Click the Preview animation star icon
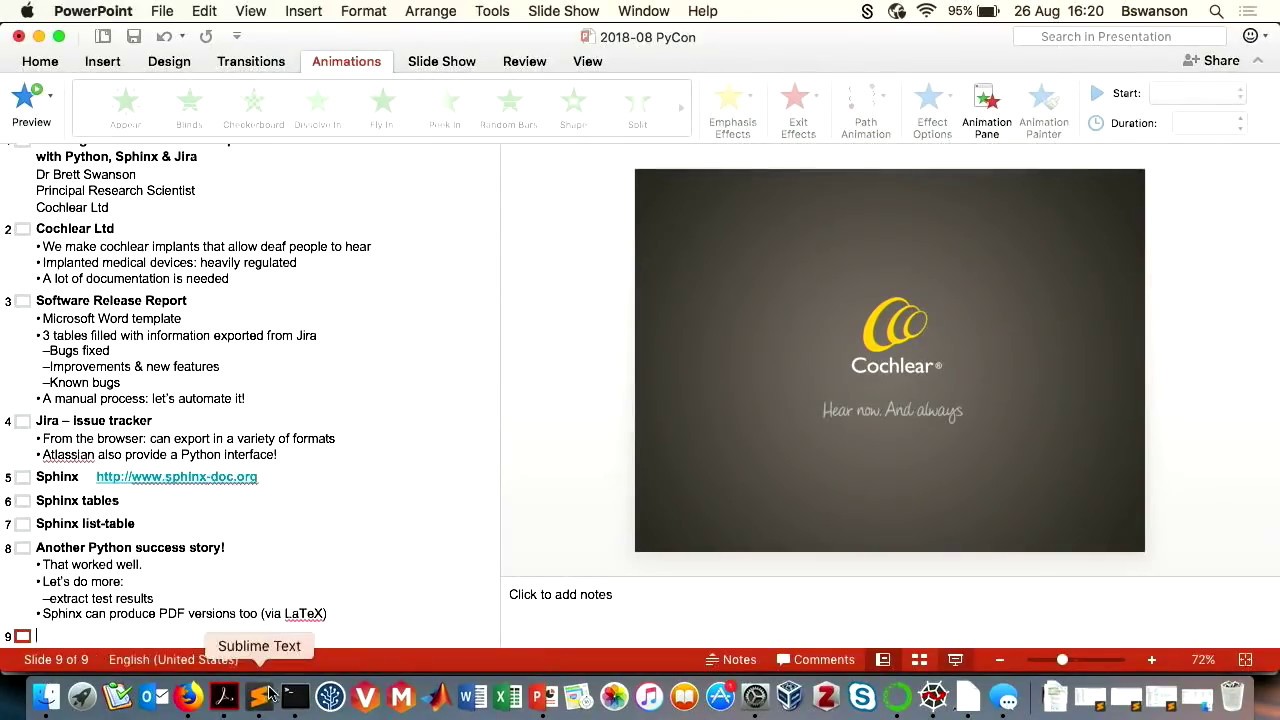The width and height of the screenshot is (1280, 720). 27,96
